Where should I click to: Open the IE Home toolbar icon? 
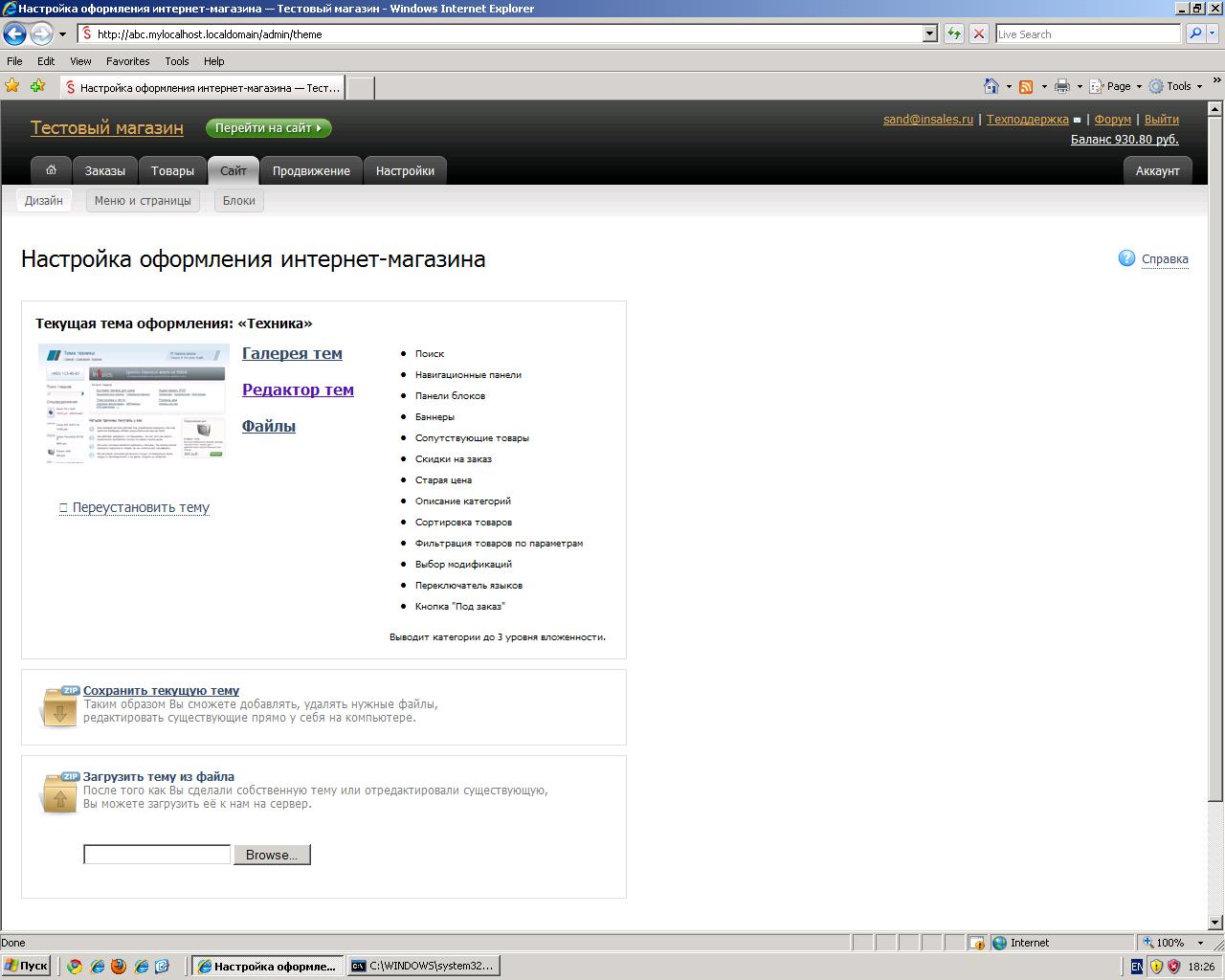[x=991, y=86]
